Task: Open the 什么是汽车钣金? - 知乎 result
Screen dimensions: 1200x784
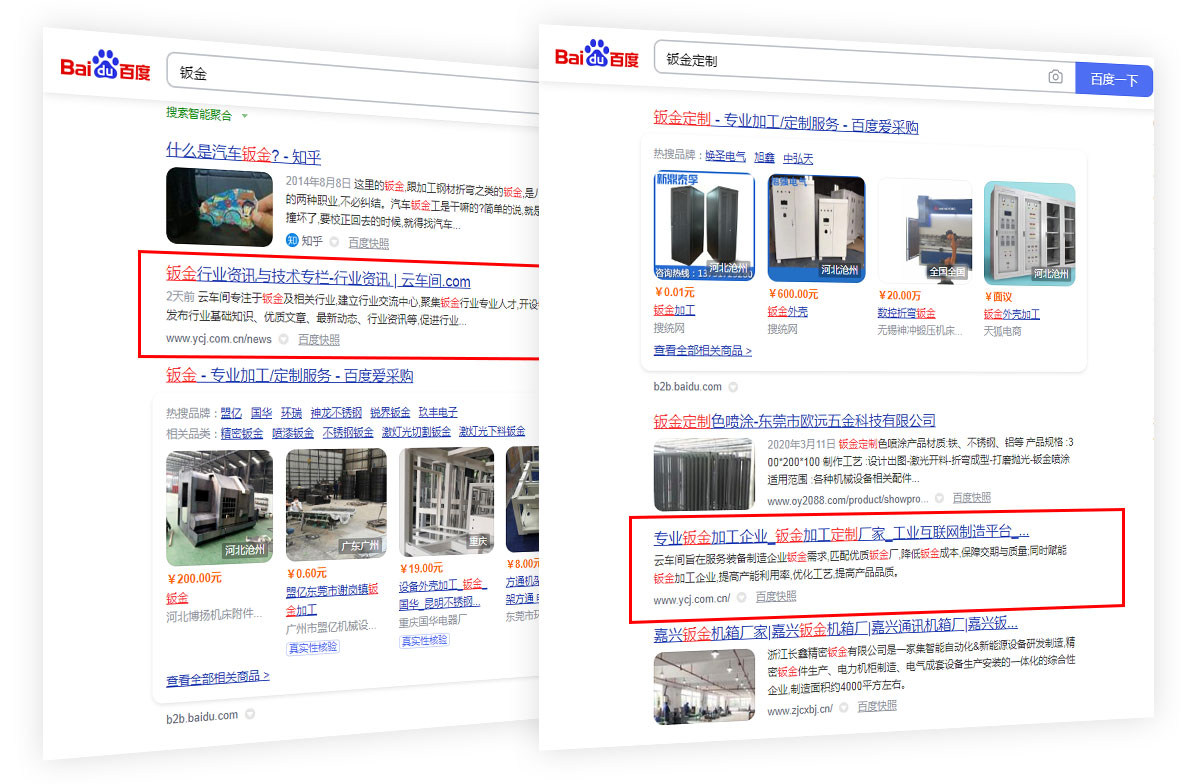Action: 243,155
